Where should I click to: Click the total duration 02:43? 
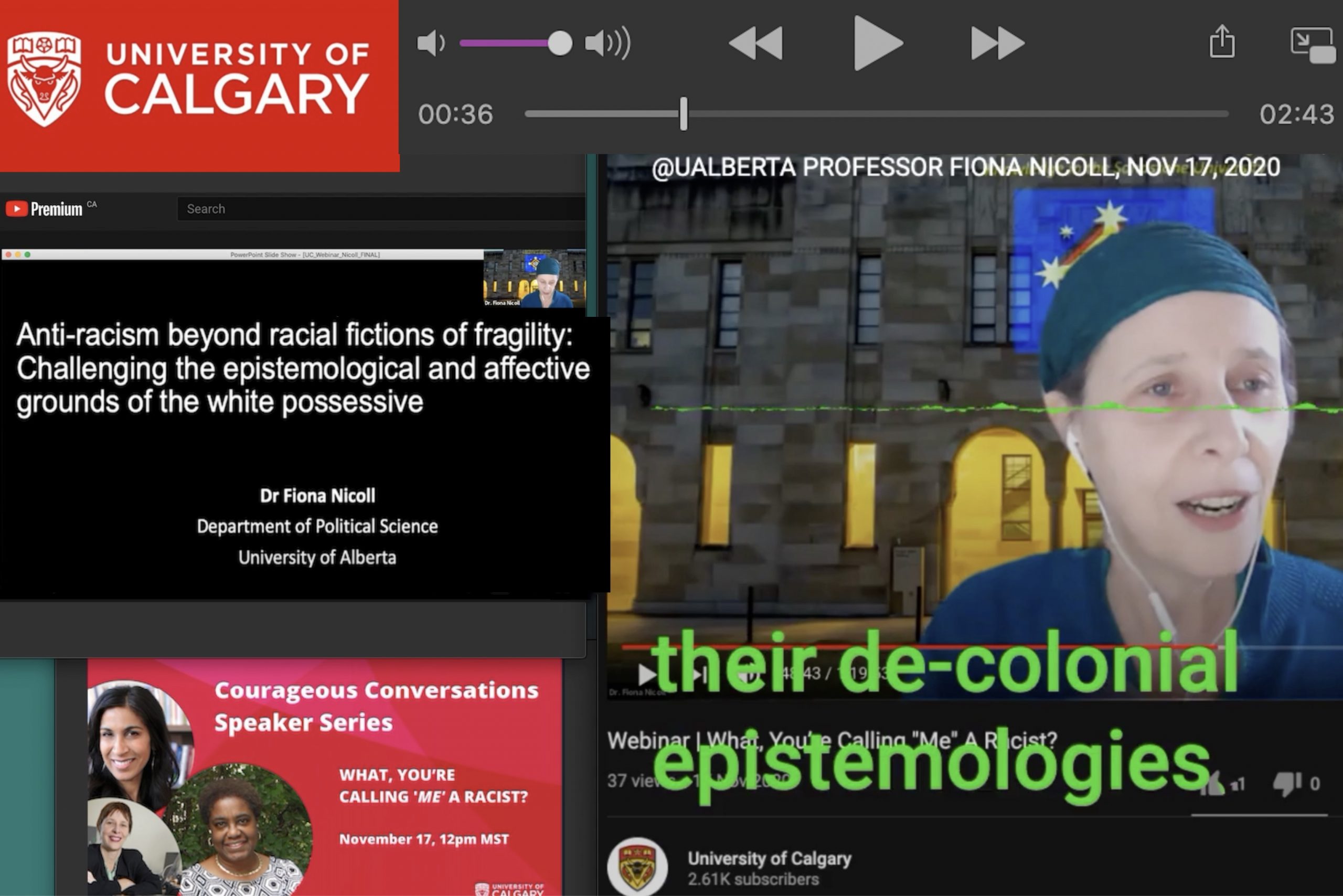pos(1297,114)
